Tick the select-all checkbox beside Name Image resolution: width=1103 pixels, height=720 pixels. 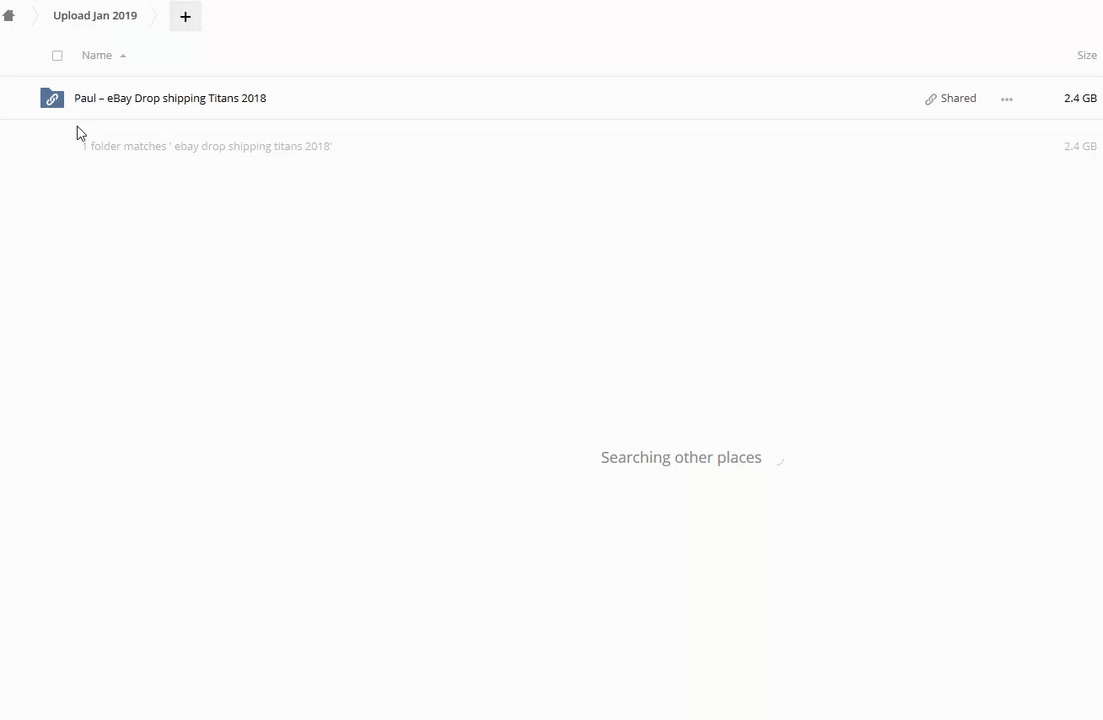click(57, 56)
